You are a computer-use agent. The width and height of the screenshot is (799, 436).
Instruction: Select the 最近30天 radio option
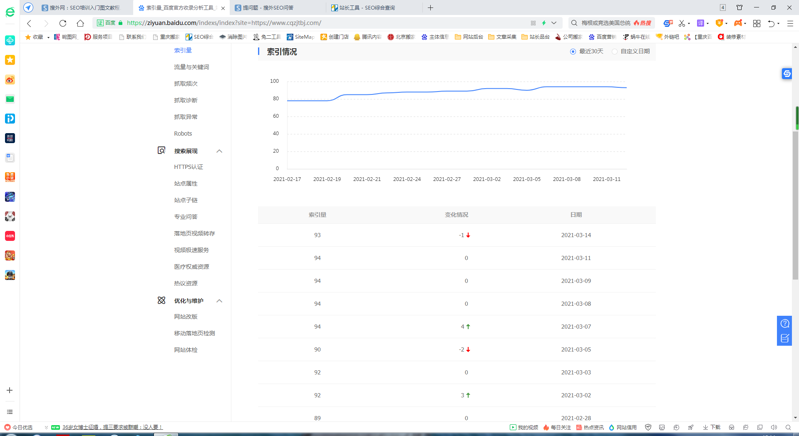tap(573, 51)
